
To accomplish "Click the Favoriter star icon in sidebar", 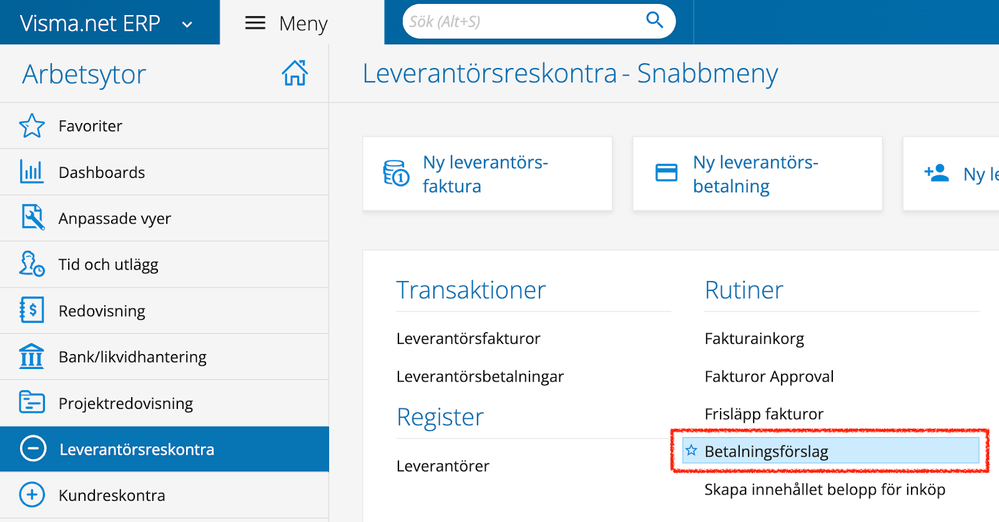I will click(32, 126).
